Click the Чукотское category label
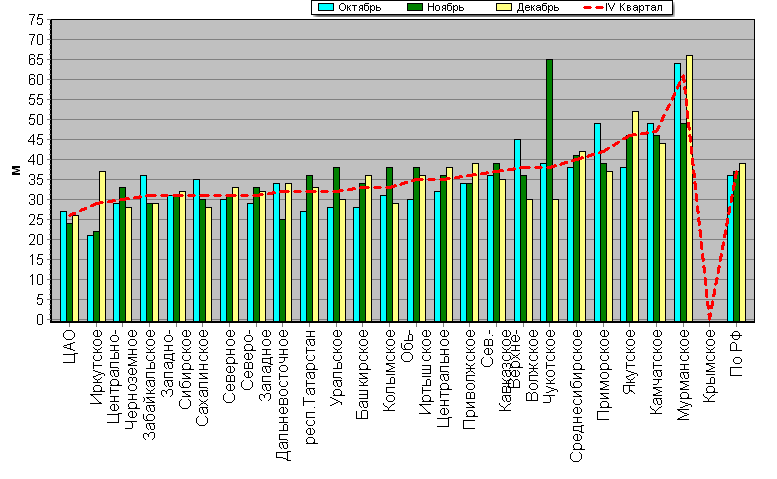 click(x=550, y=367)
